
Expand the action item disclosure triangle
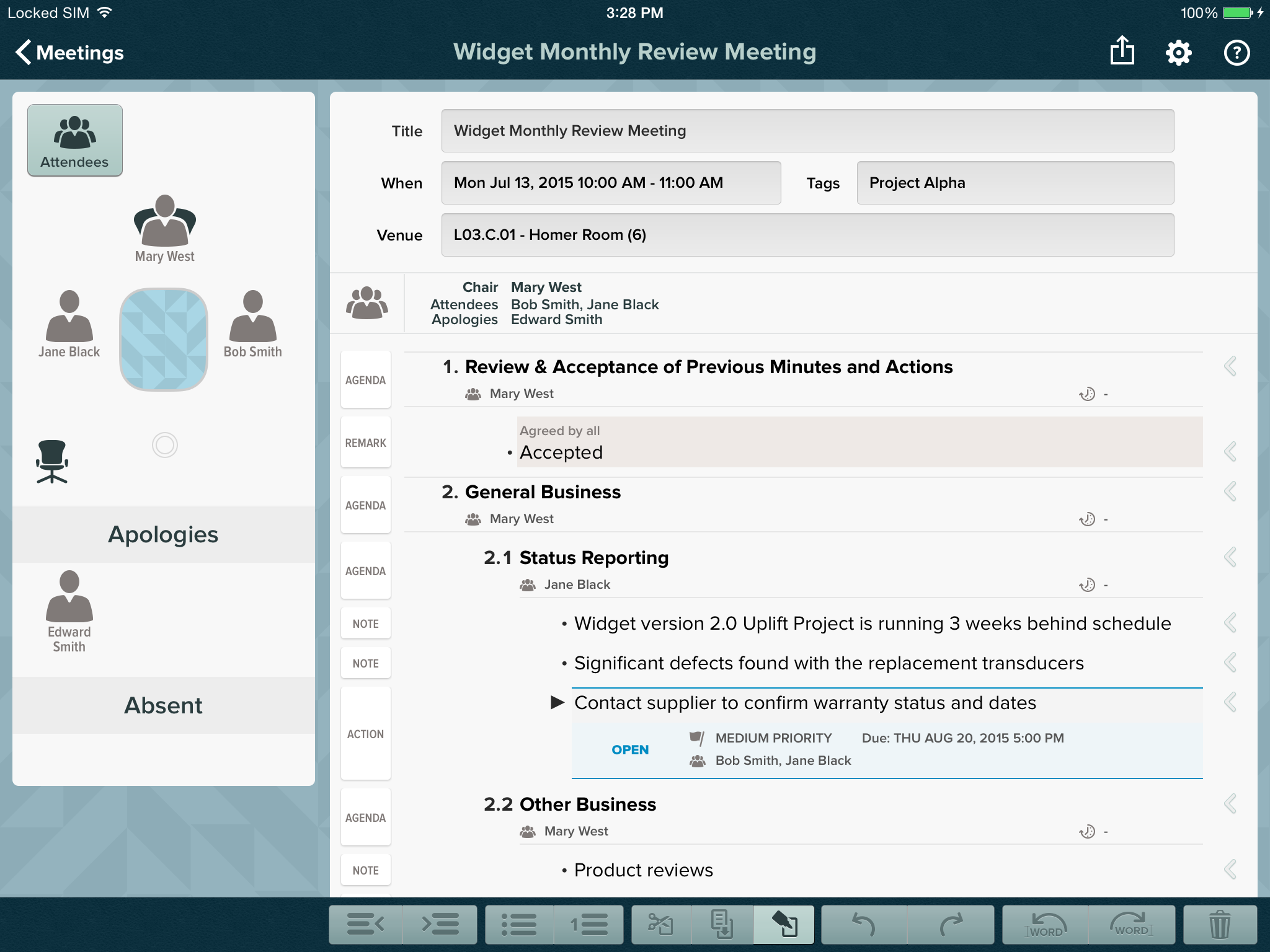[x=557, y=702]
